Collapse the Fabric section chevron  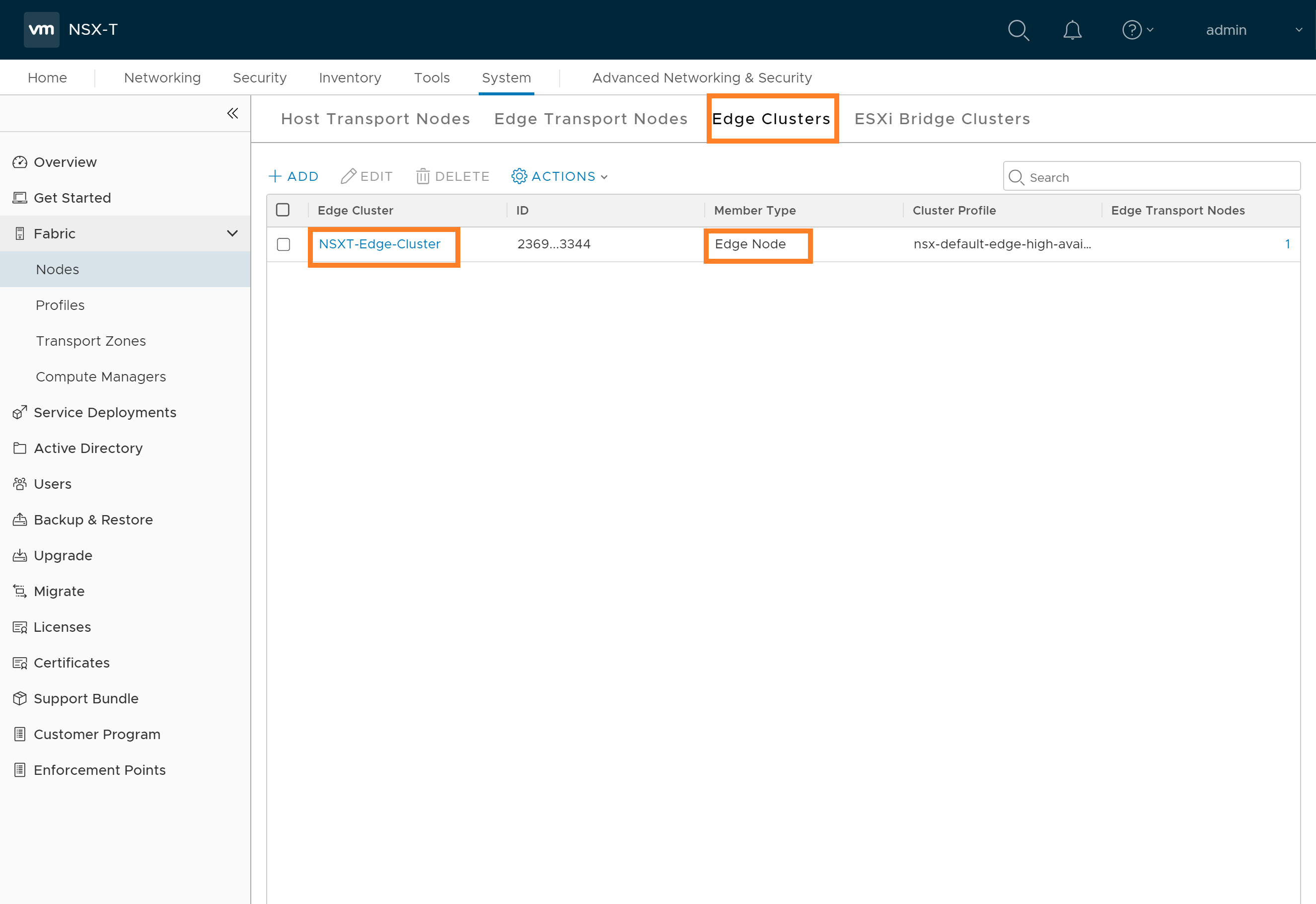click(x=232, y=233)
